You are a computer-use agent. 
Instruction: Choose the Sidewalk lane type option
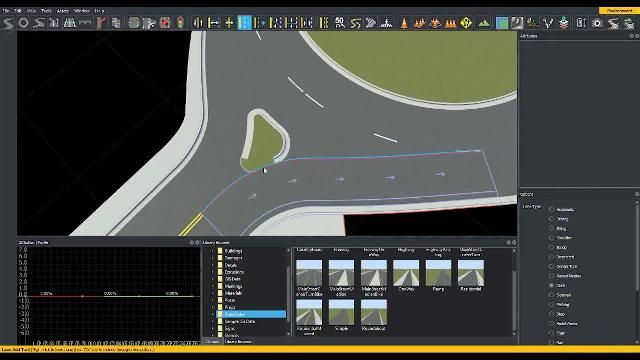pos(551,295)
